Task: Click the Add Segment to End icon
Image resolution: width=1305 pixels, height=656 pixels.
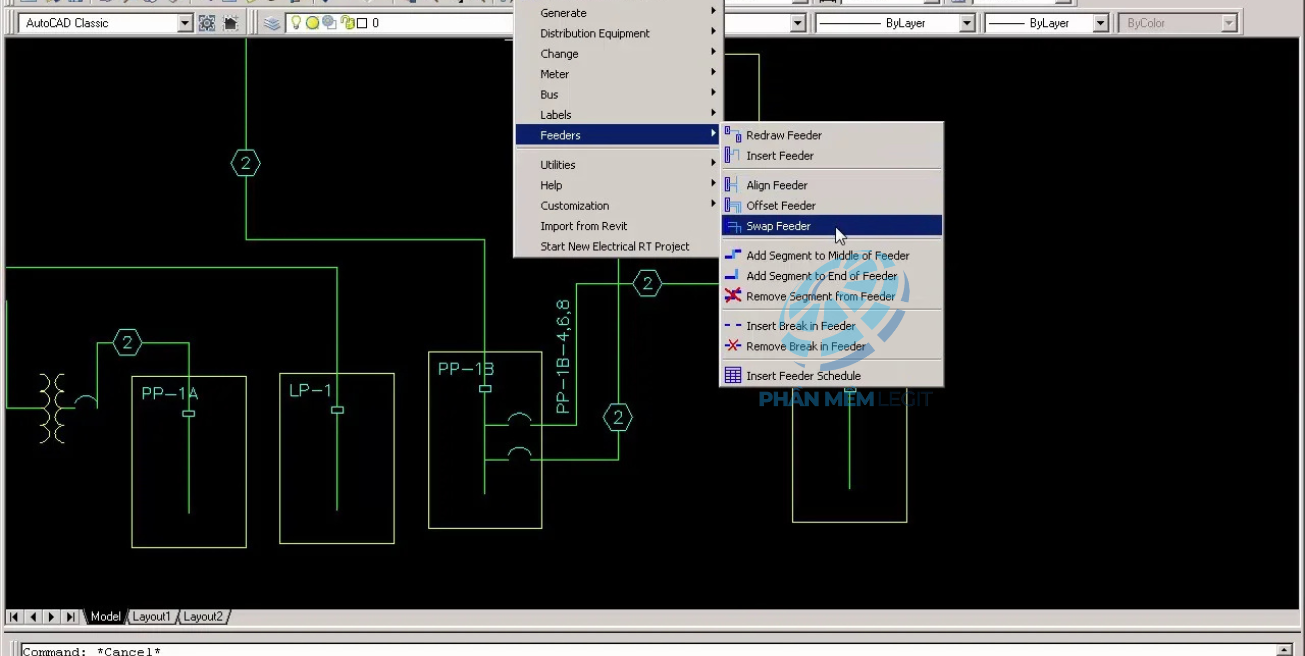Action: (x=733, y=276)
